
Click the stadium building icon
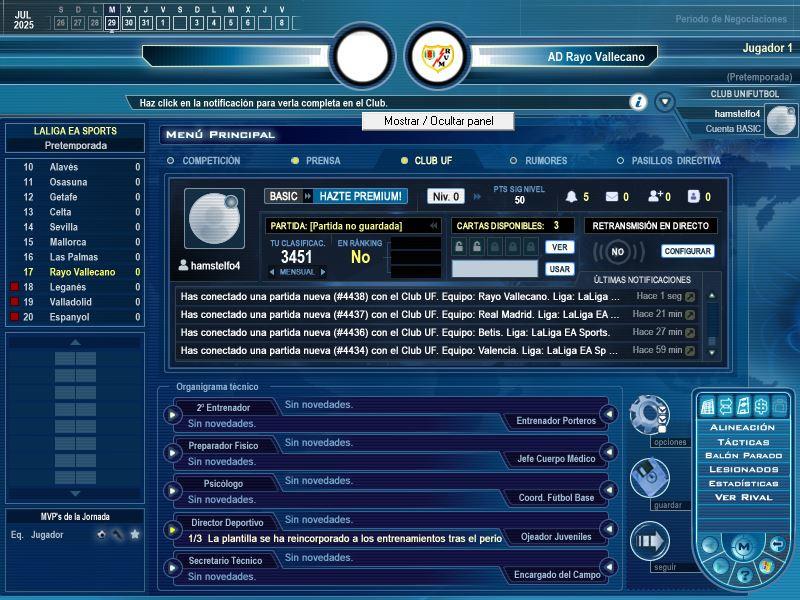(x=708, y=407)
